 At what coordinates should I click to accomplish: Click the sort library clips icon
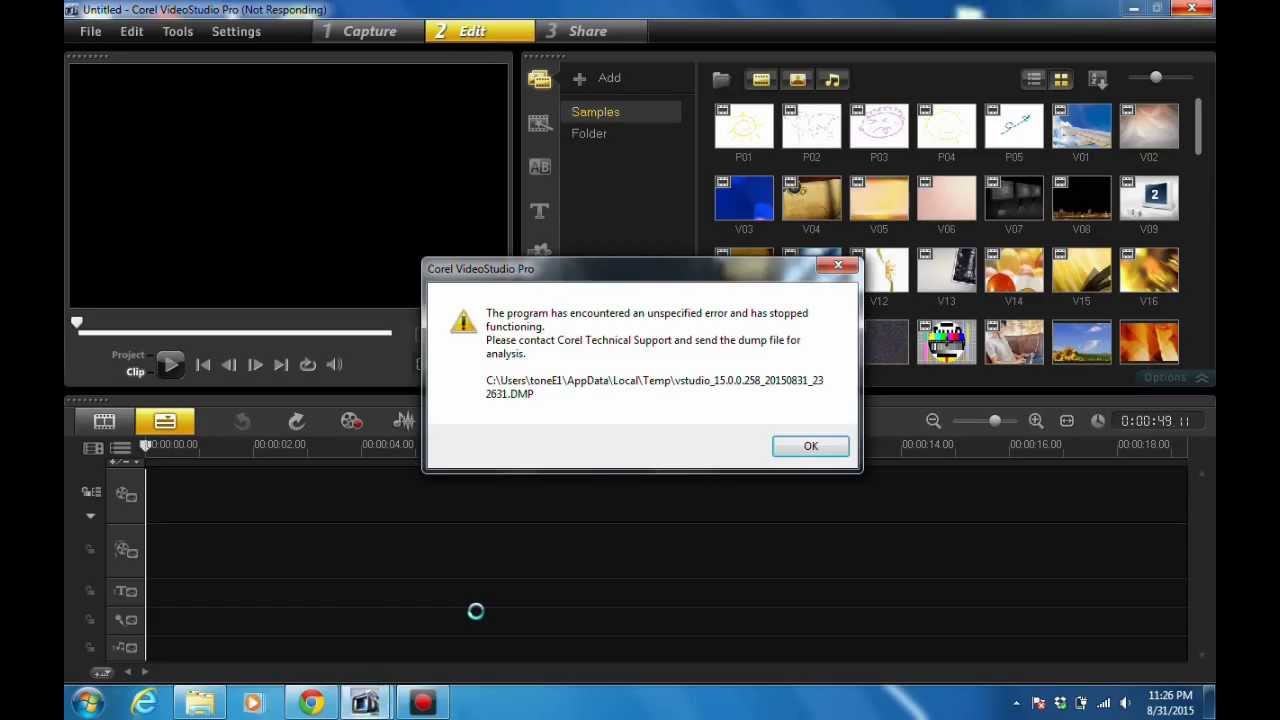pyautogui.click(x=1098, y=79)
